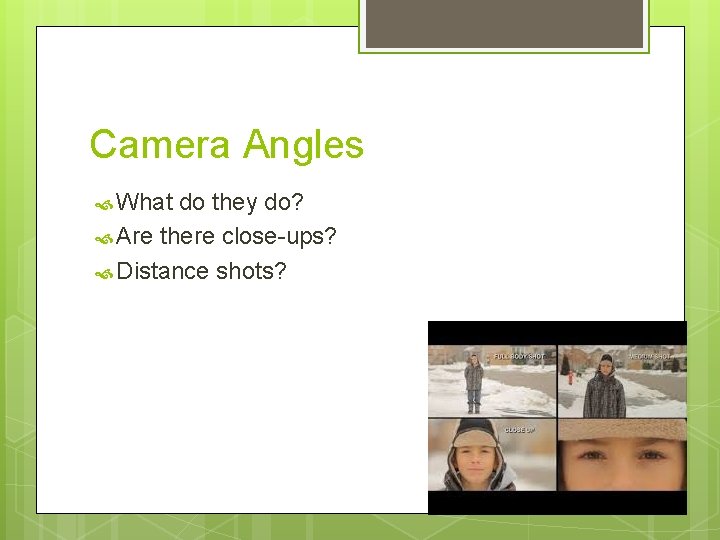Click the 'Camera Angles' slide title
This screenshot has width=720, height=540.
click(227, 145)
